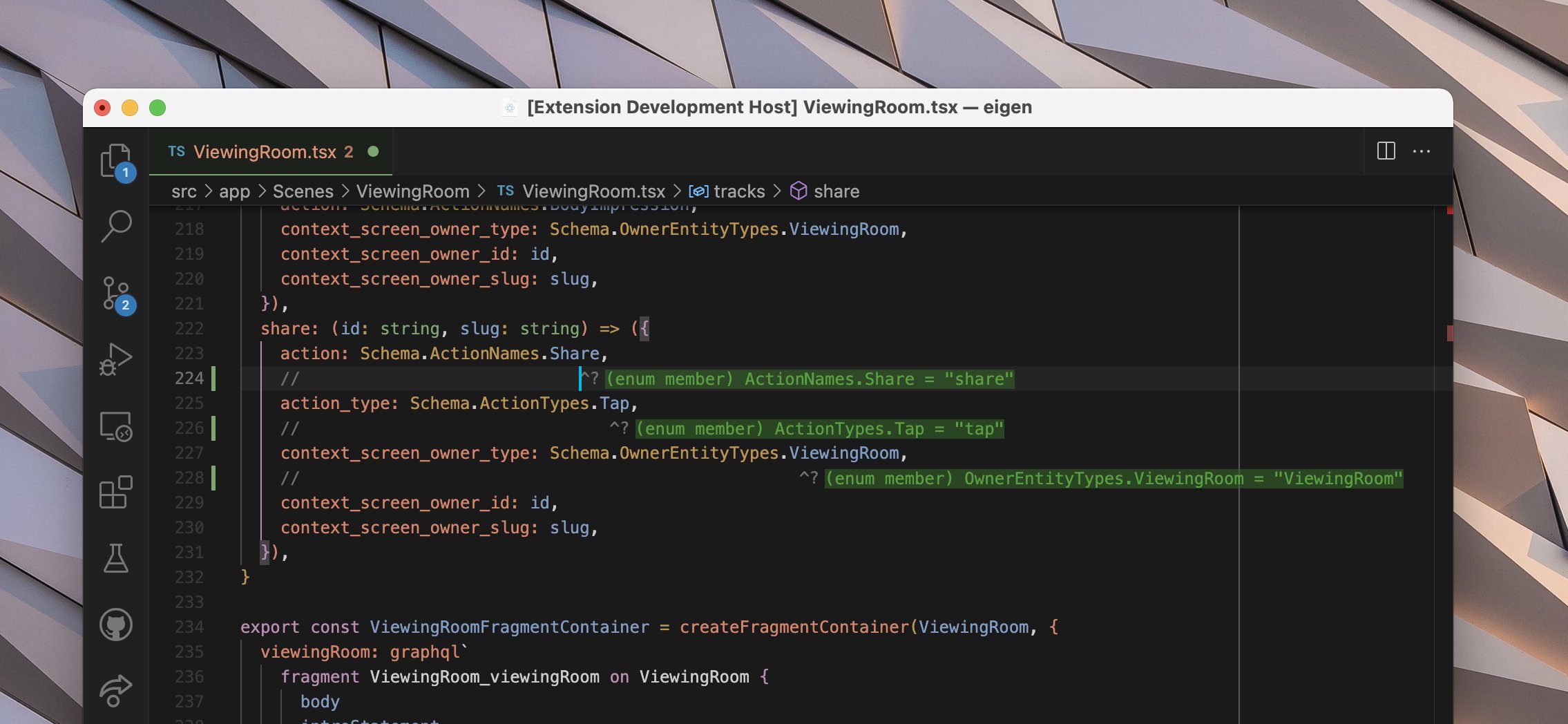Click the red error marker on scrollbar

[x=1449, y=333]
